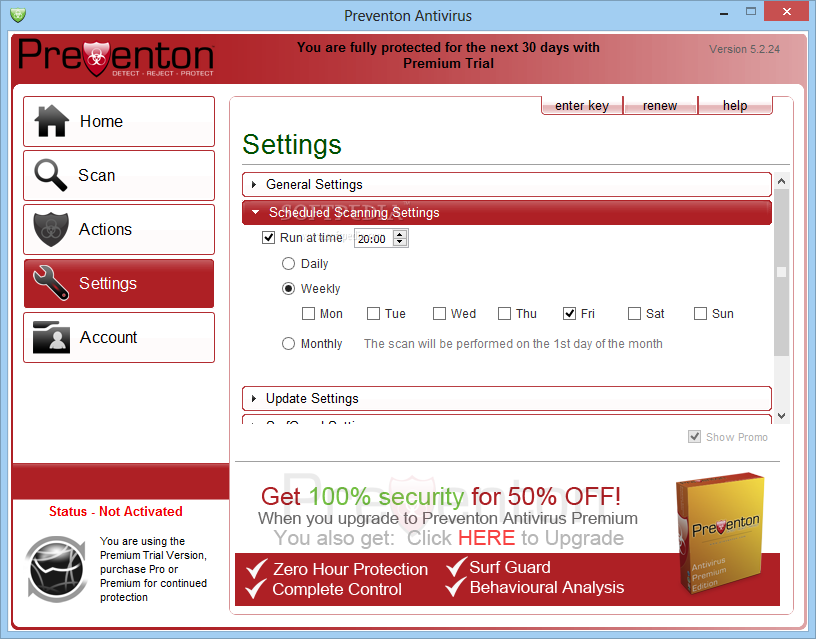Click the settings scrollbar up arrow
This screenshot has height=639, width=816.
pos(781,181)
